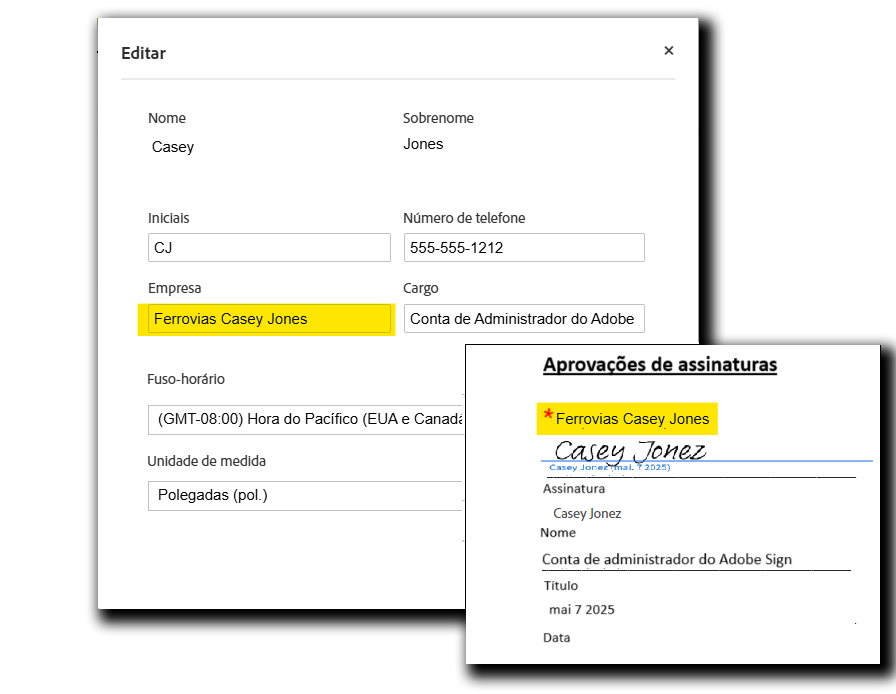Click the Sobrenome value Jones
This screenshot has width=896, height=694.
click(x=423, y=144)
